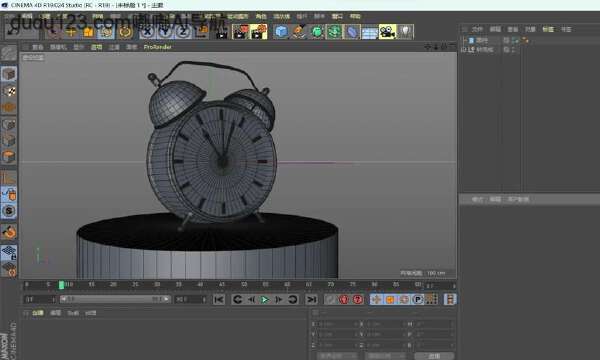This screenshot has height=360, width=600.
Task: Click the green timeline playhead marker
Action: point(61,285)
